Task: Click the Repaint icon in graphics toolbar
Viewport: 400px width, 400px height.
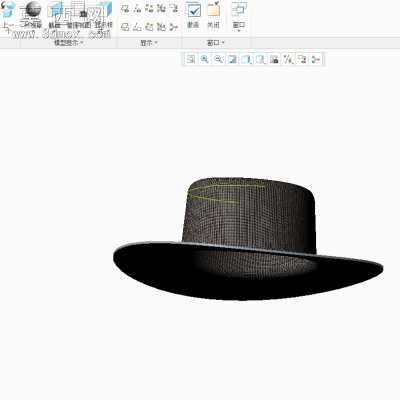Action: tap(232, 60)
